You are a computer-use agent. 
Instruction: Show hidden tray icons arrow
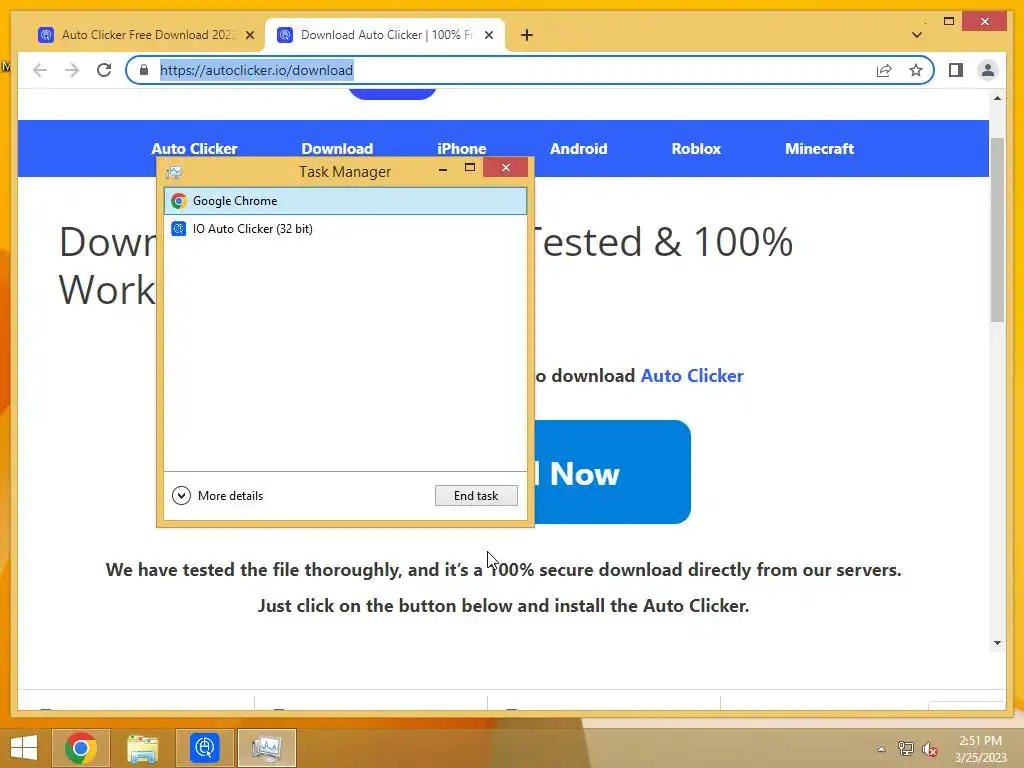tap(882, 749)
